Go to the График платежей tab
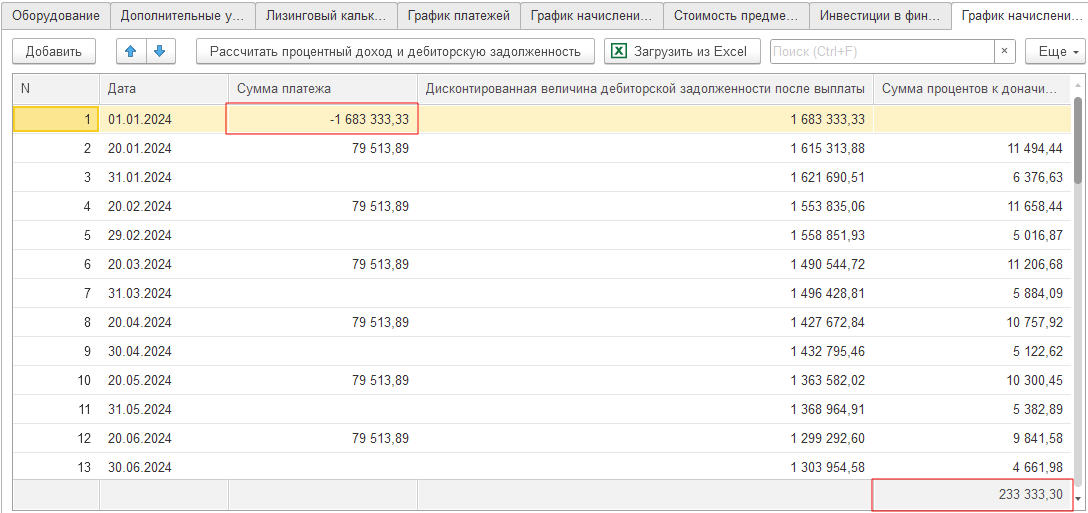Image resolution: width=1088 pixels, height=513 pixels. 458,16
